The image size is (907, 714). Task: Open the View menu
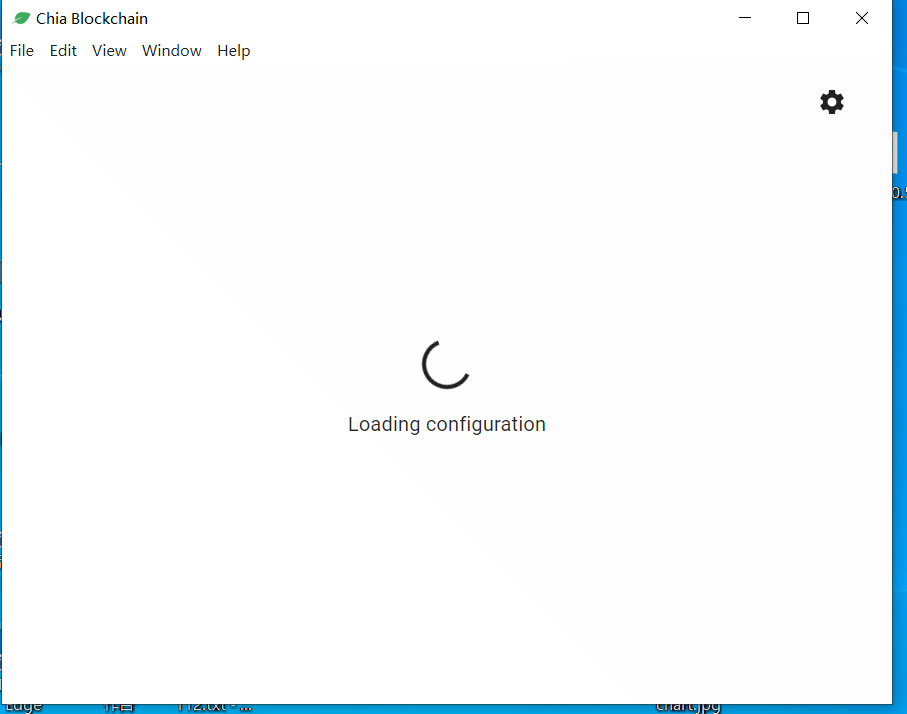pos(109,50)
